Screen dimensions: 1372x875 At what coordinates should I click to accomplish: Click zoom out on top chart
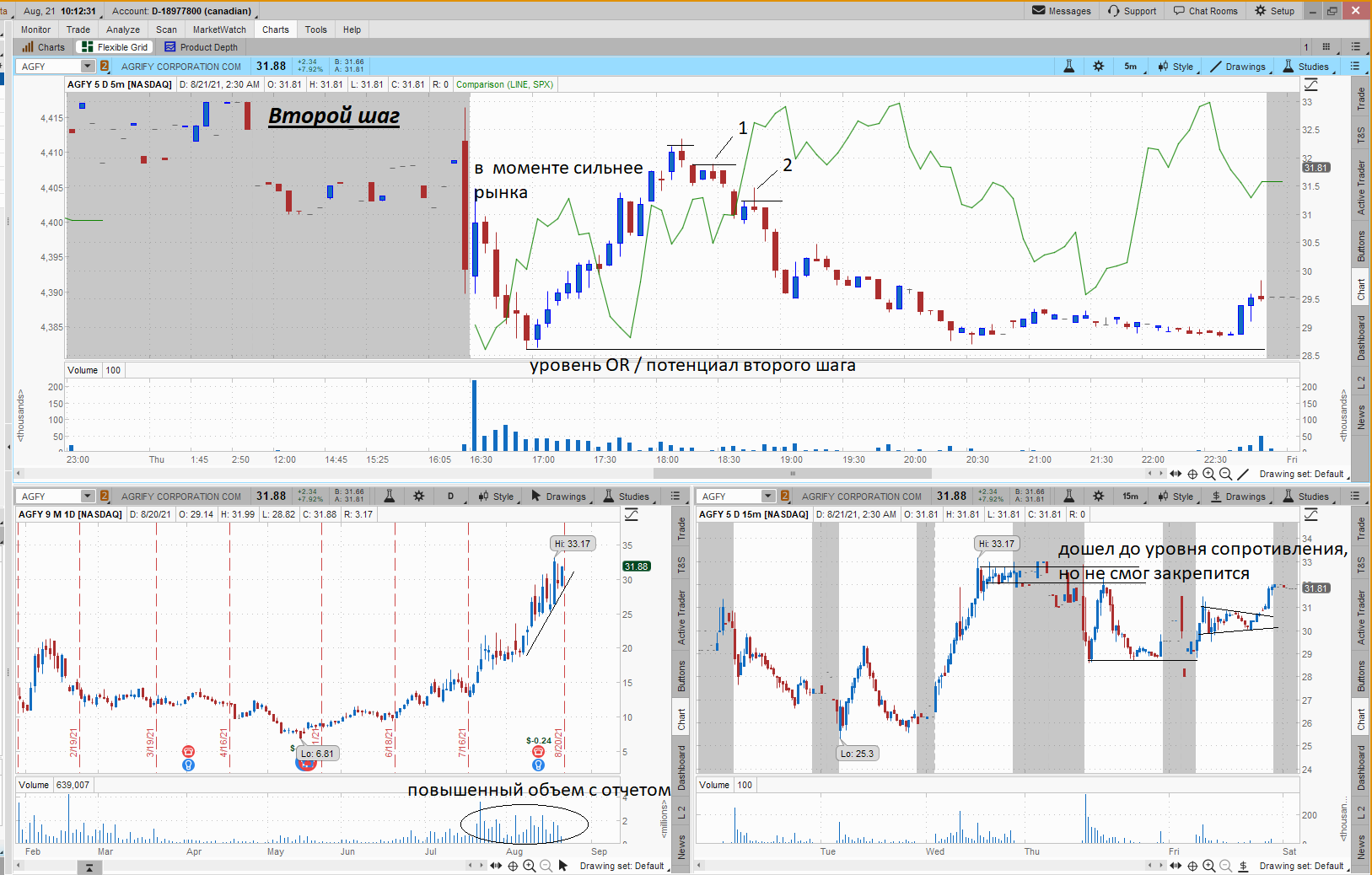(x=1225, y=474)
